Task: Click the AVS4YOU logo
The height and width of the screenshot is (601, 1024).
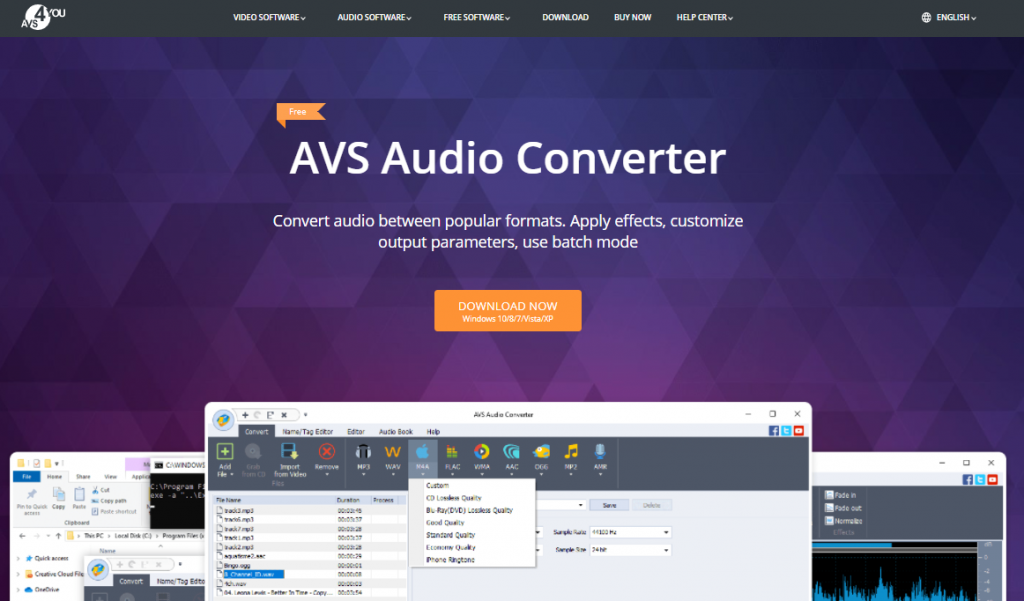Action: click(x=42, y=17)
